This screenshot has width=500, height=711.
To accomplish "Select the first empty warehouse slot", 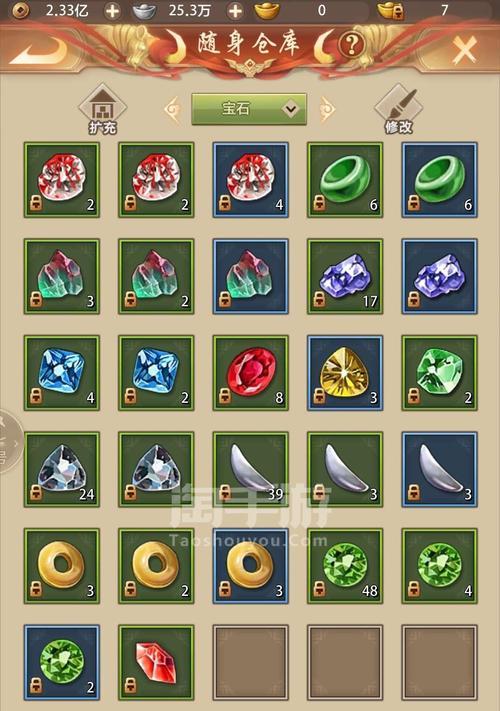I will 251,662.
